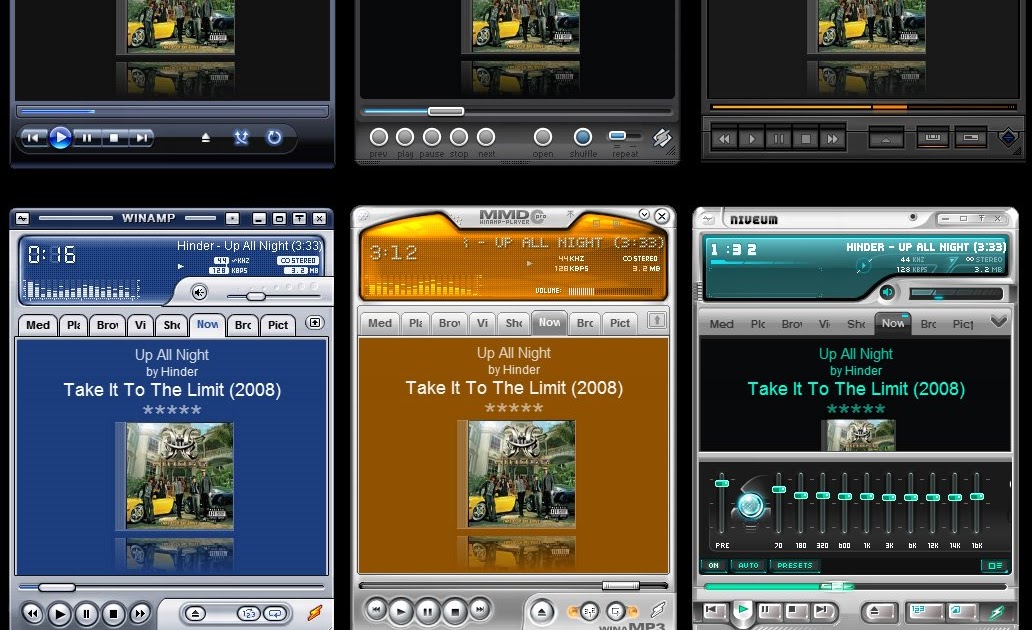Click the round 'pause' button in the grey player
Image resolution: width=1032 pixels, height=630 pixels.
tap(432, 137)
